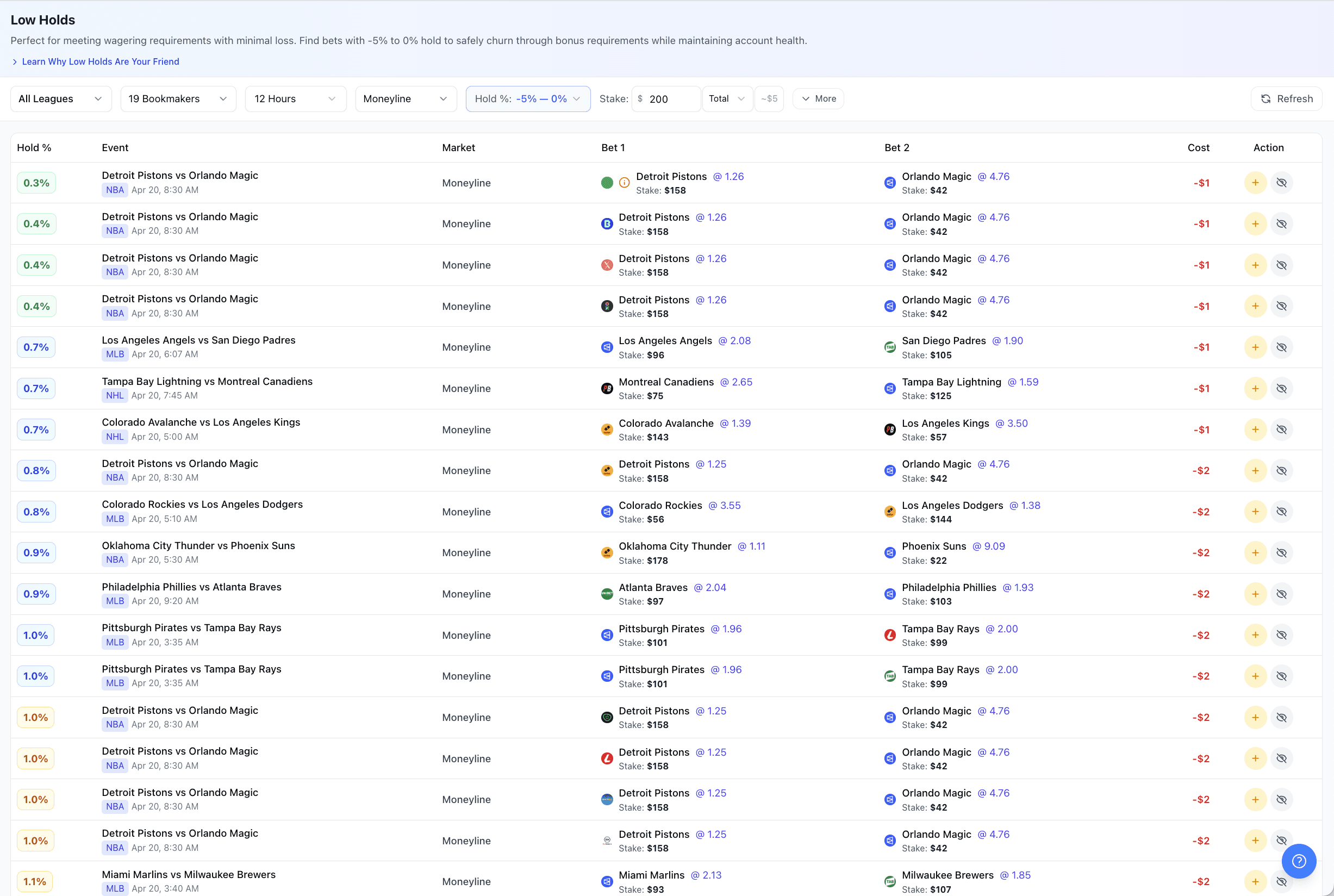Open the 12 Hours time dropdown
The width and height of the screenshot is (1334, 896).
coord(295,99)
